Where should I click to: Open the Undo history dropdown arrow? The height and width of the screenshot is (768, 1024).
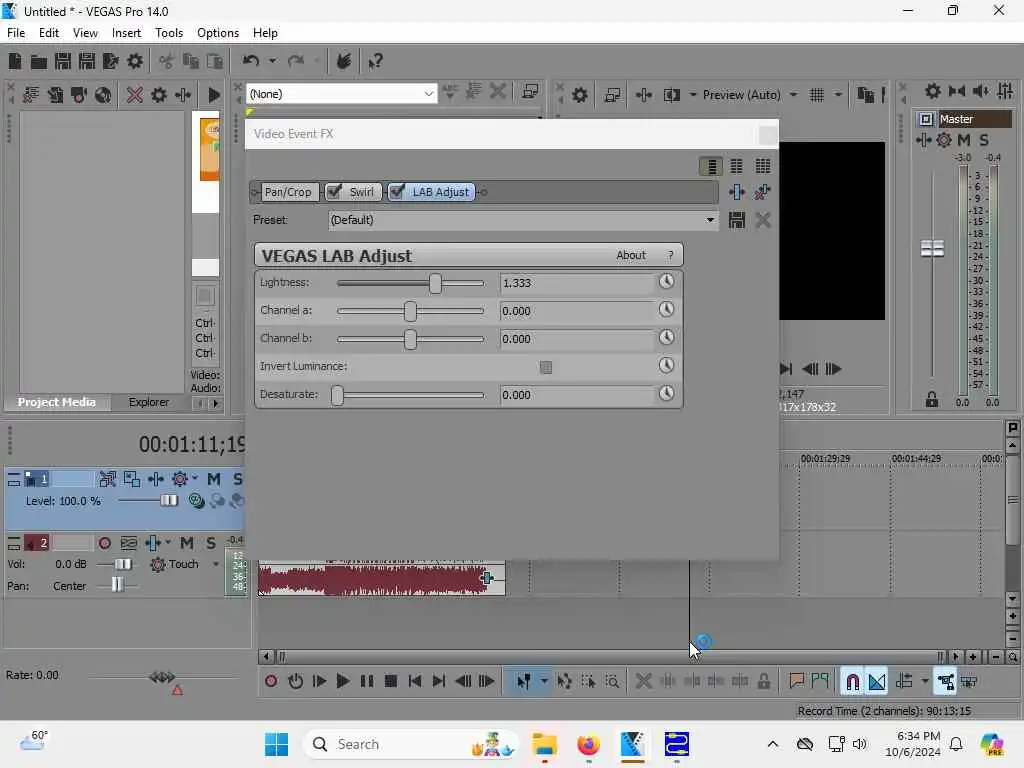(272, 61)
